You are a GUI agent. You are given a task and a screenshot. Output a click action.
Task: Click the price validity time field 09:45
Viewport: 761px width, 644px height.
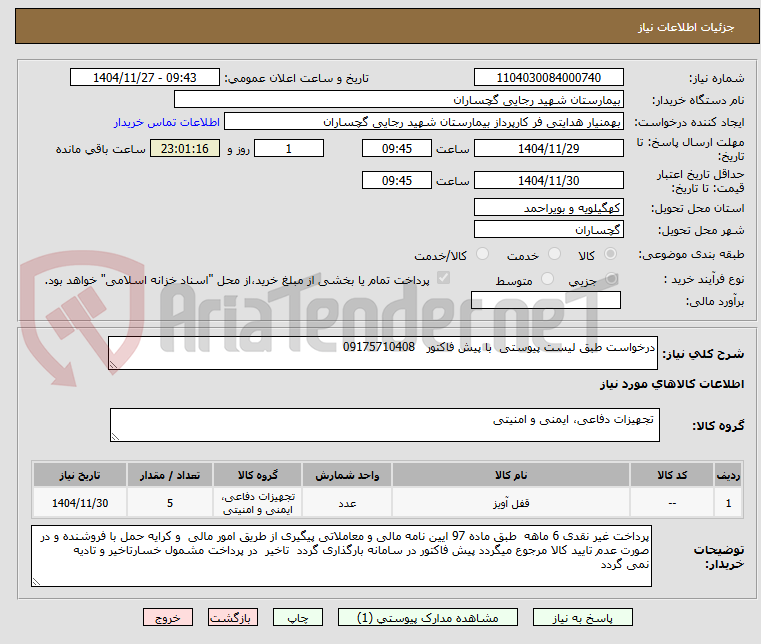click(397, 180)
